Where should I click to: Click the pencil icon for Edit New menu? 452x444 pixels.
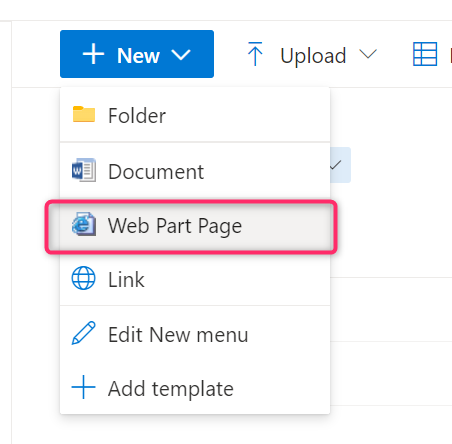(83, 333)
